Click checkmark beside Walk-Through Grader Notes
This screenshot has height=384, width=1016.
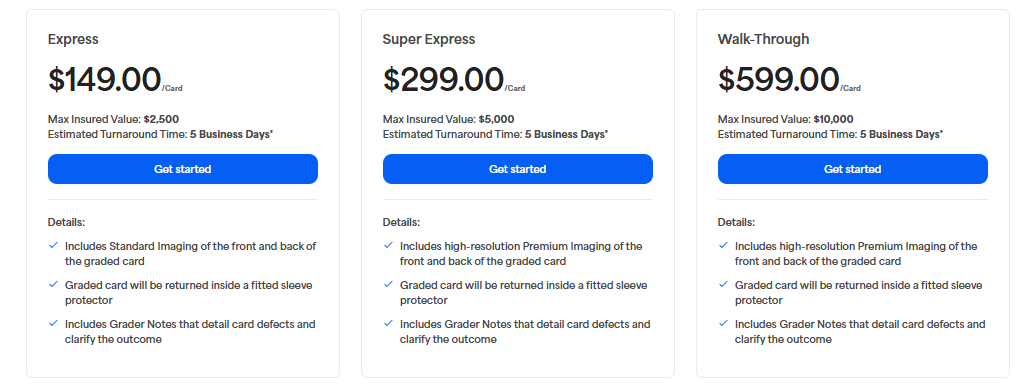(x=723, y=323)
